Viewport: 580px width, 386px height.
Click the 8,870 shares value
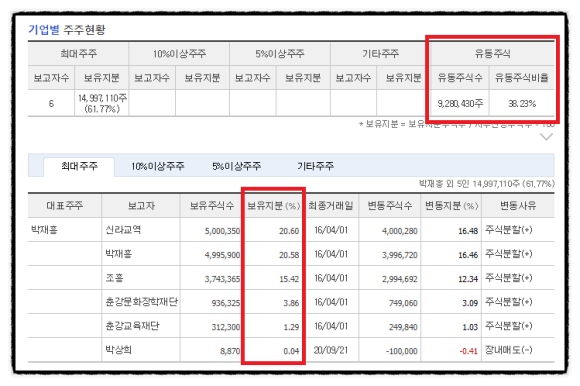click(230, 351)
